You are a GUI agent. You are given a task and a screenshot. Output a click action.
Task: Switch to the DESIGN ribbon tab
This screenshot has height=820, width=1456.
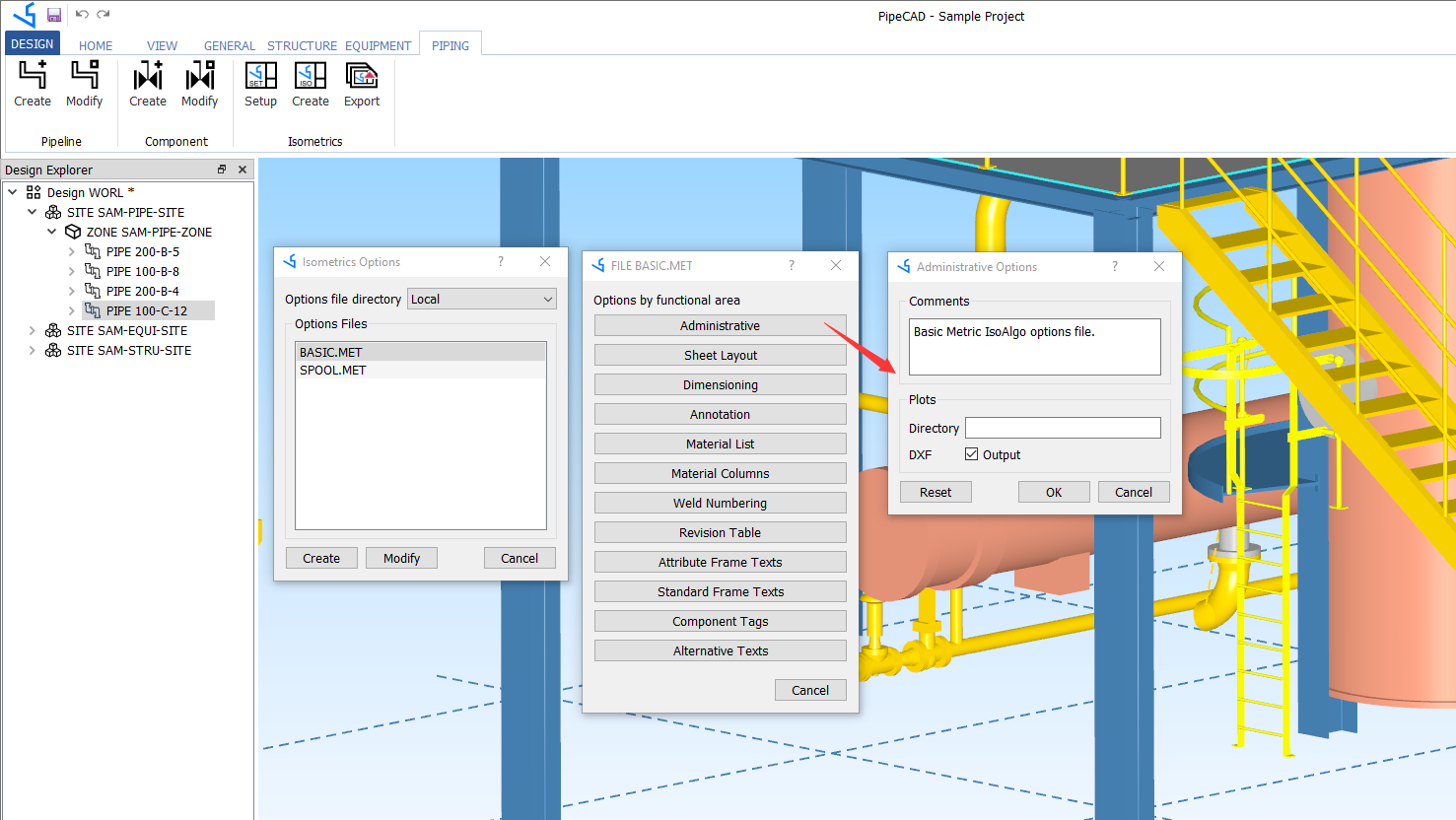point(33,44)
